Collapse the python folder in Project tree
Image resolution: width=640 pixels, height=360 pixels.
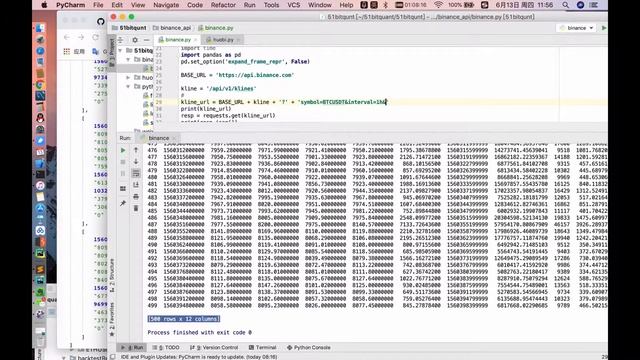(x=128, y=87)
